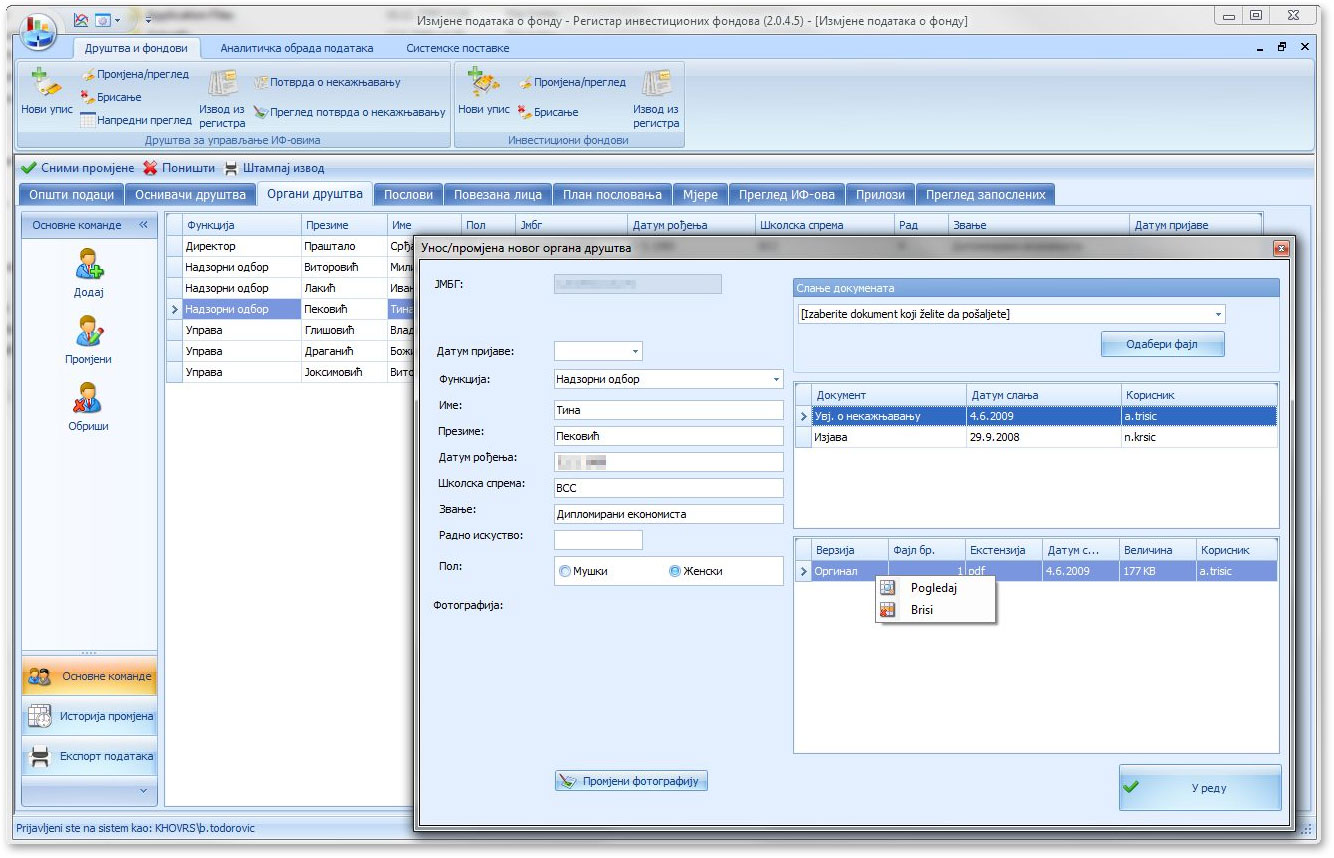Select the Женски radio button

(675, 571)
